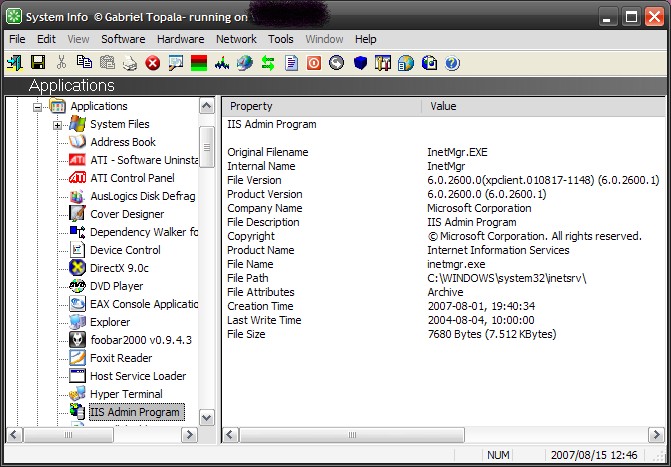Viewport: 671px width, 467px height.
Task: Select ATI Control Panel in tree
Action: pos(132,178)
